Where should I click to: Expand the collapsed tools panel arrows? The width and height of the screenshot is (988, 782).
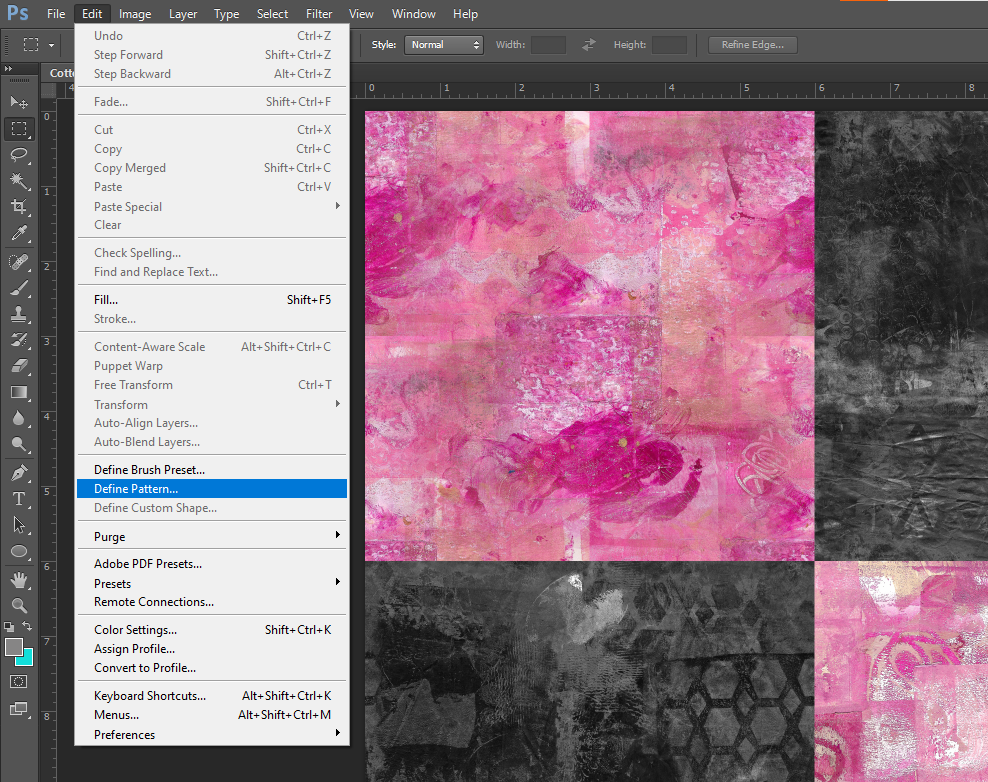click(x=8, y=69)
